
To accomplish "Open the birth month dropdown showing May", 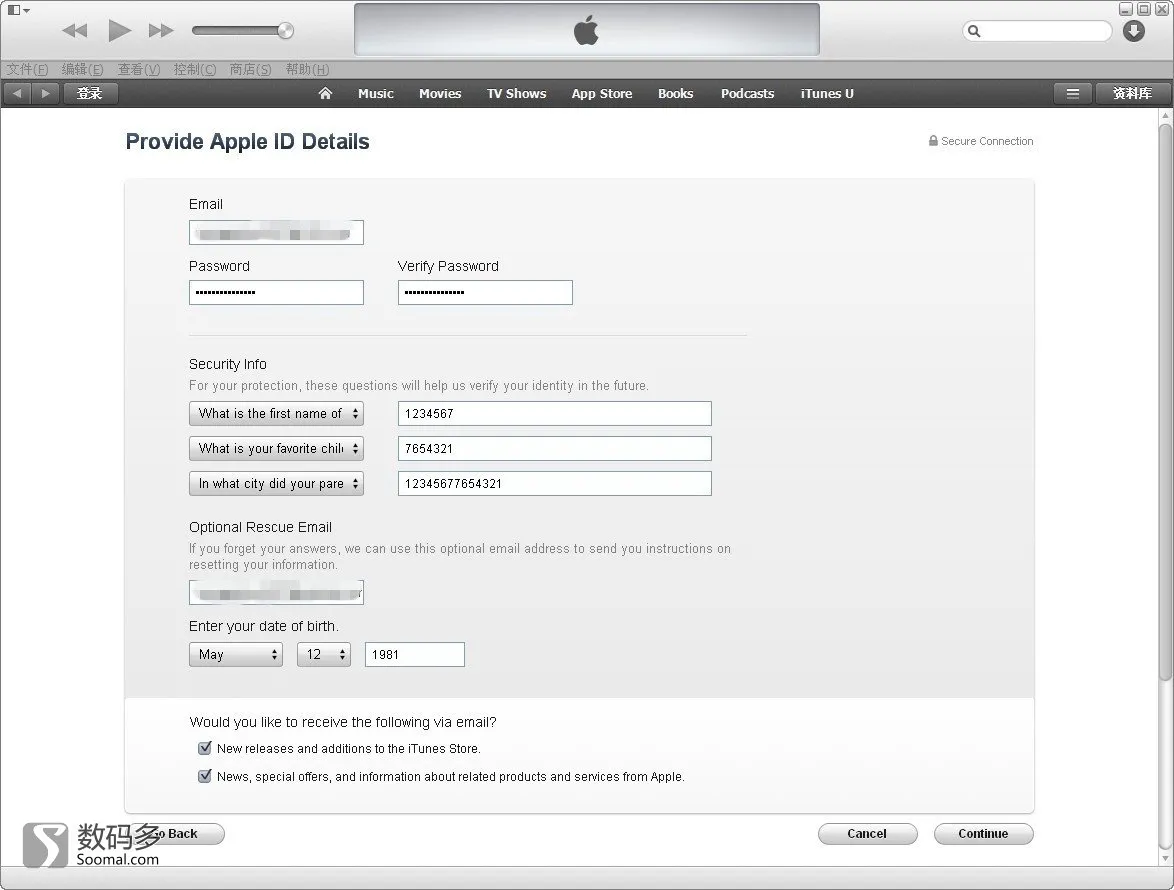I will coord(236,654).
